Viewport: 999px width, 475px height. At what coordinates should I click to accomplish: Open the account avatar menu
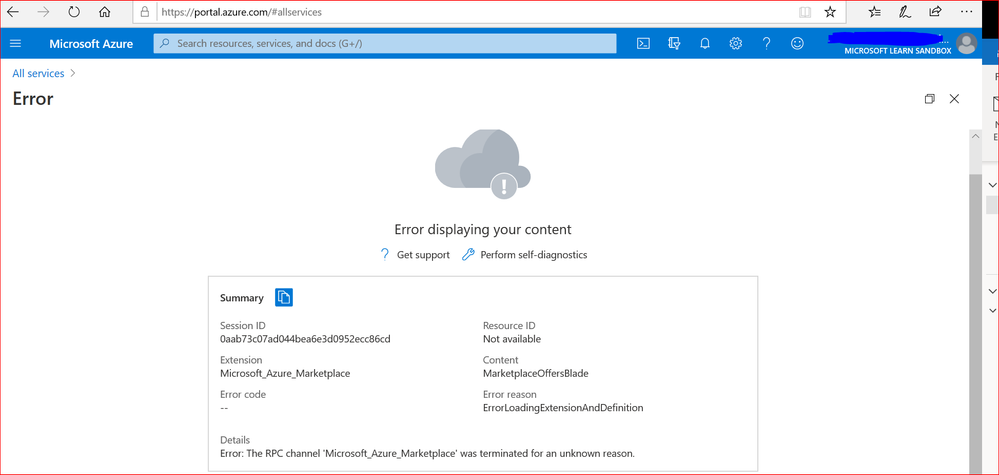[x=967, y=43]
